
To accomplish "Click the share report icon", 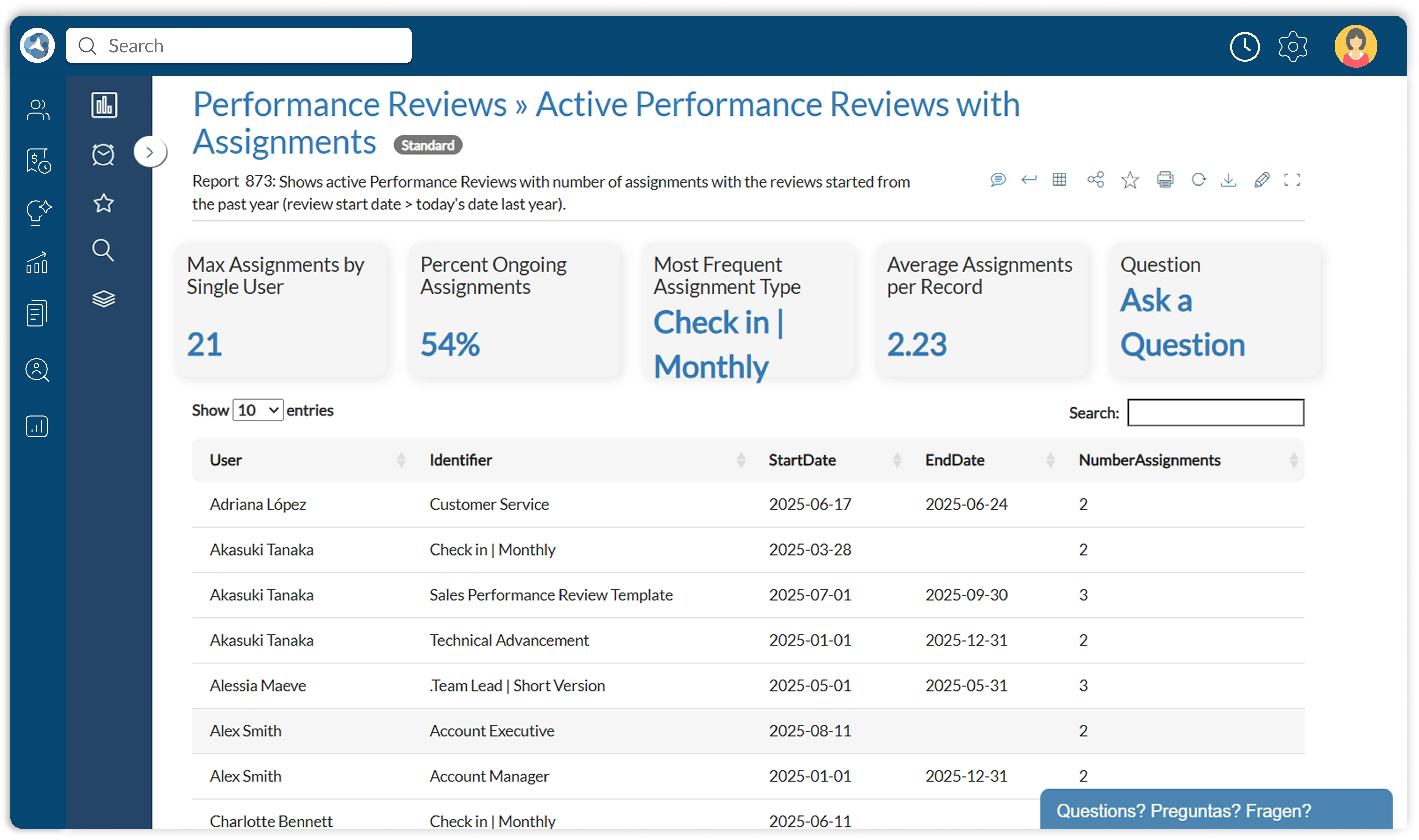I will pyautogui.click(x=1095, y=180).
